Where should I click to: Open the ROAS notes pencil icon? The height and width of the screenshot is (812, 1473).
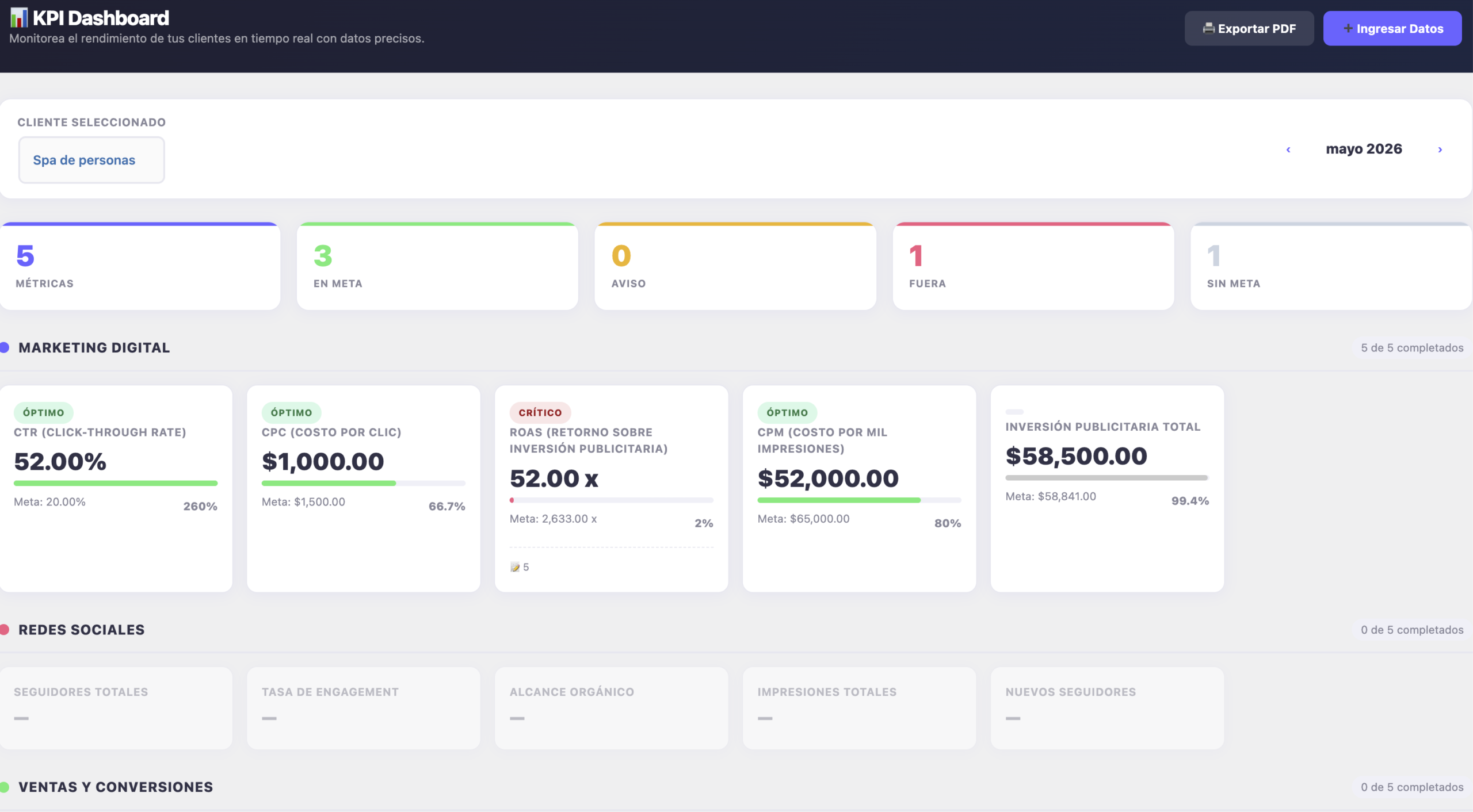[x=515, y=568]
